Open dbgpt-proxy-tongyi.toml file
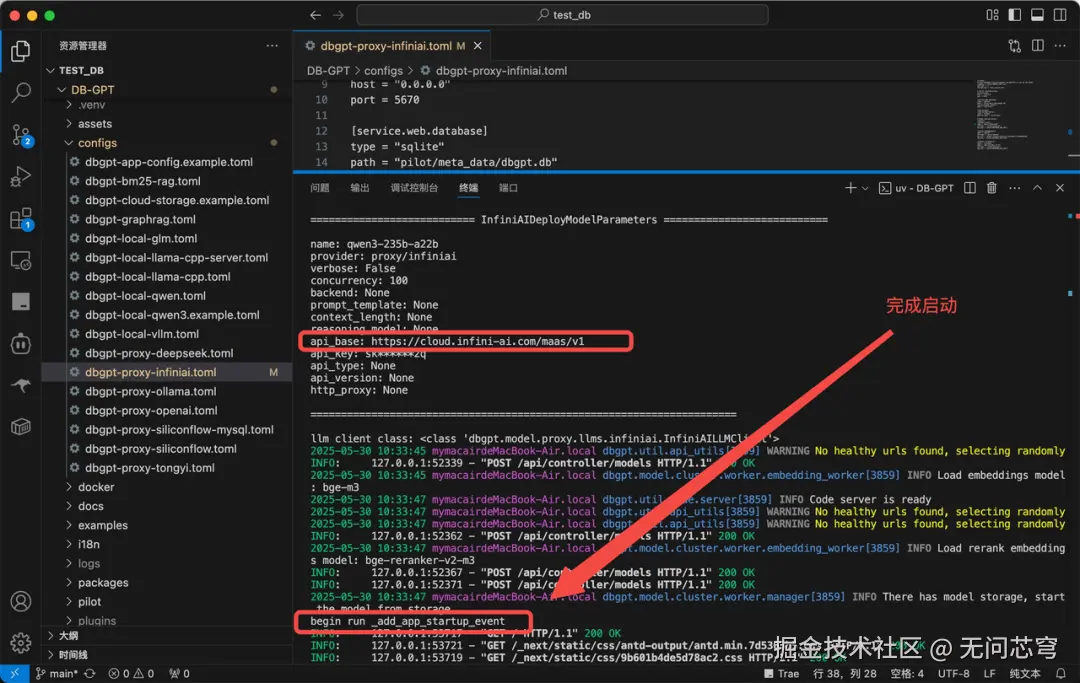The image size is (1080, 683). 149,468
